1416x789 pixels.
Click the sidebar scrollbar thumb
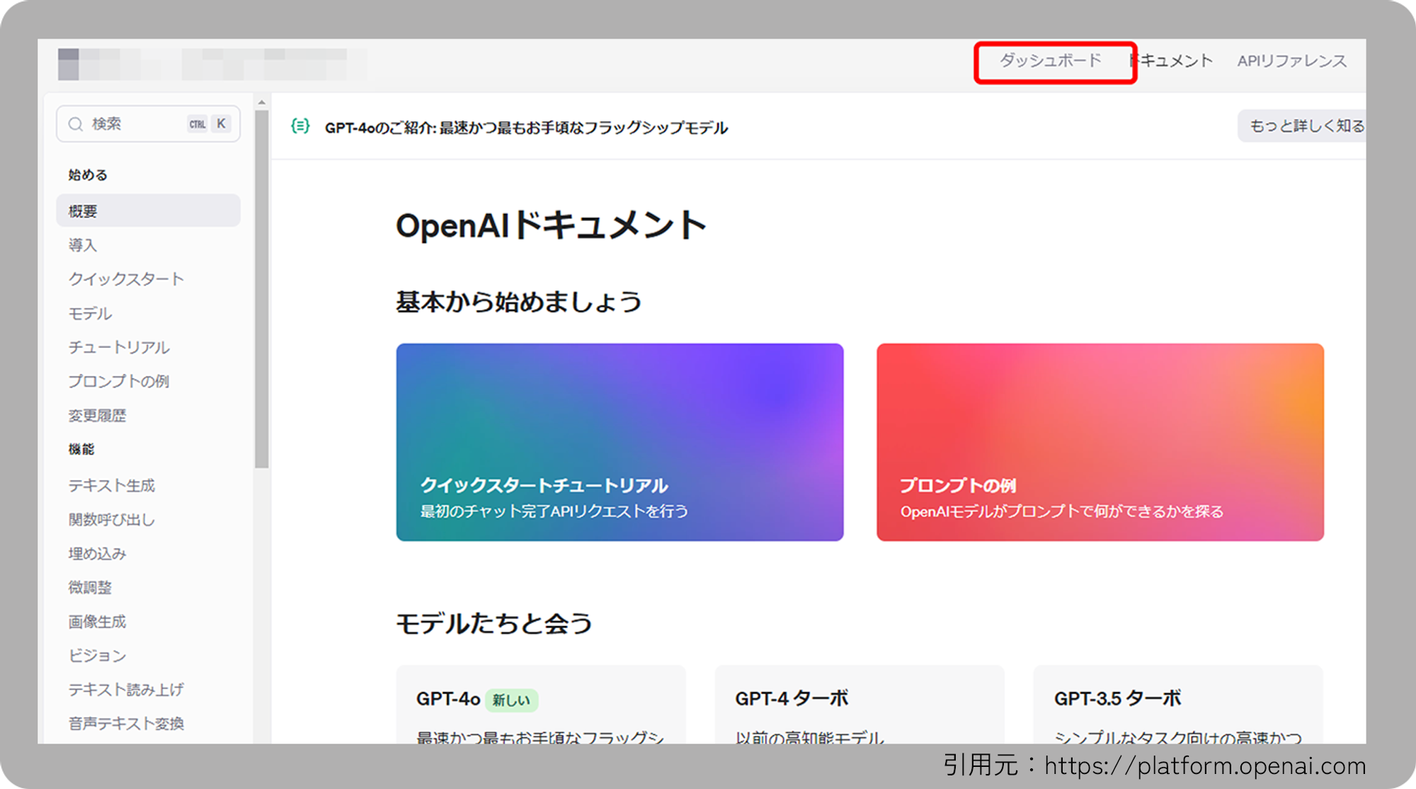click(262, 289)
